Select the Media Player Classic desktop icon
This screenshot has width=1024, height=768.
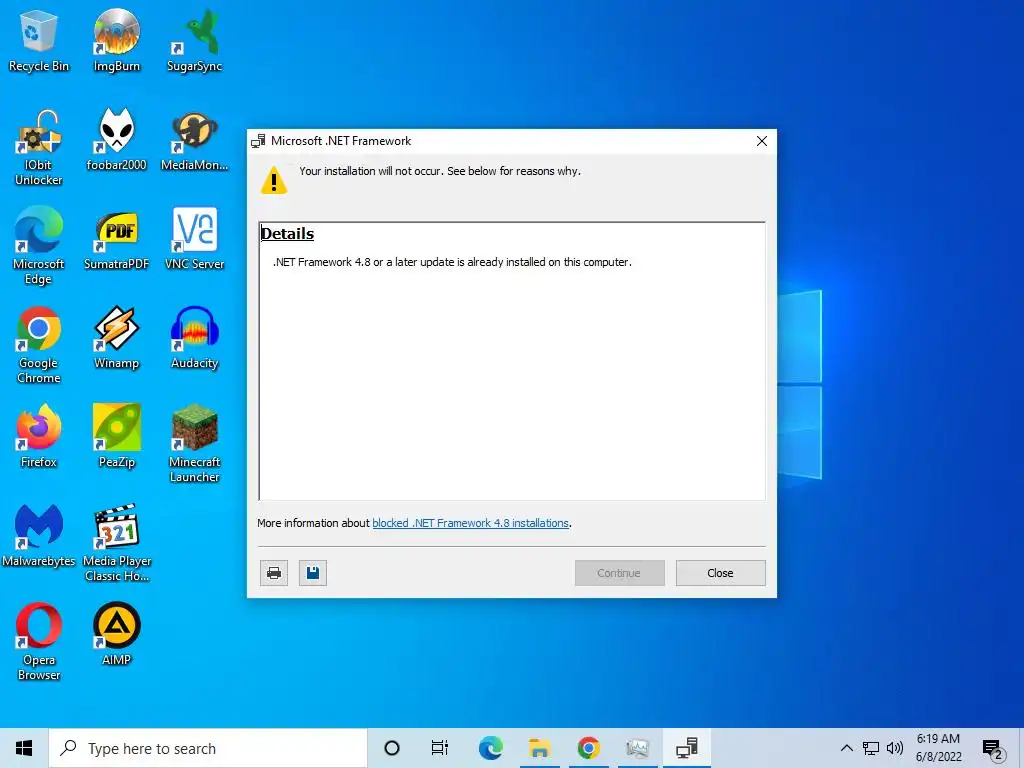point(116,543)
